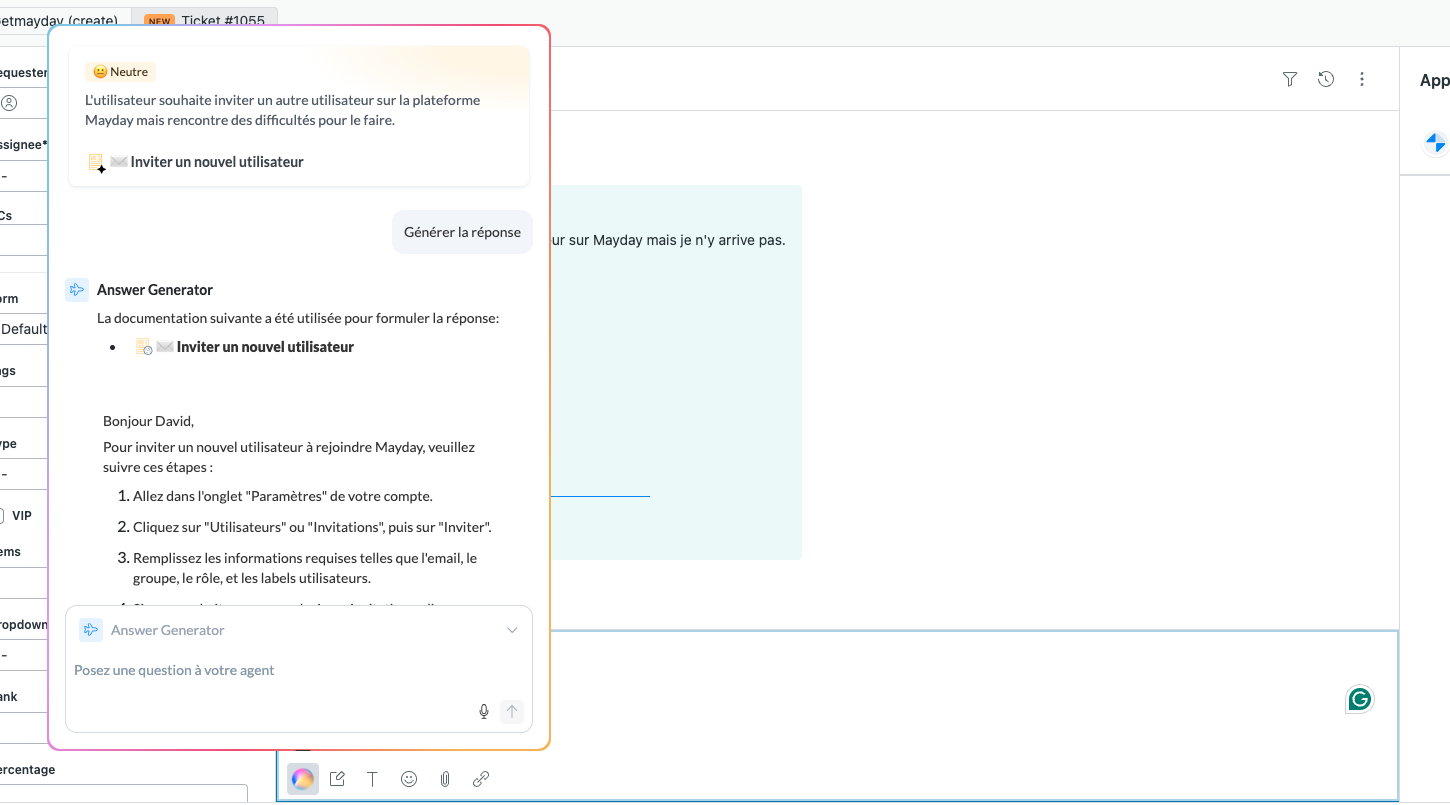
Task: Open the Form dropdown showing Default
Action: (x=24, y=329)
